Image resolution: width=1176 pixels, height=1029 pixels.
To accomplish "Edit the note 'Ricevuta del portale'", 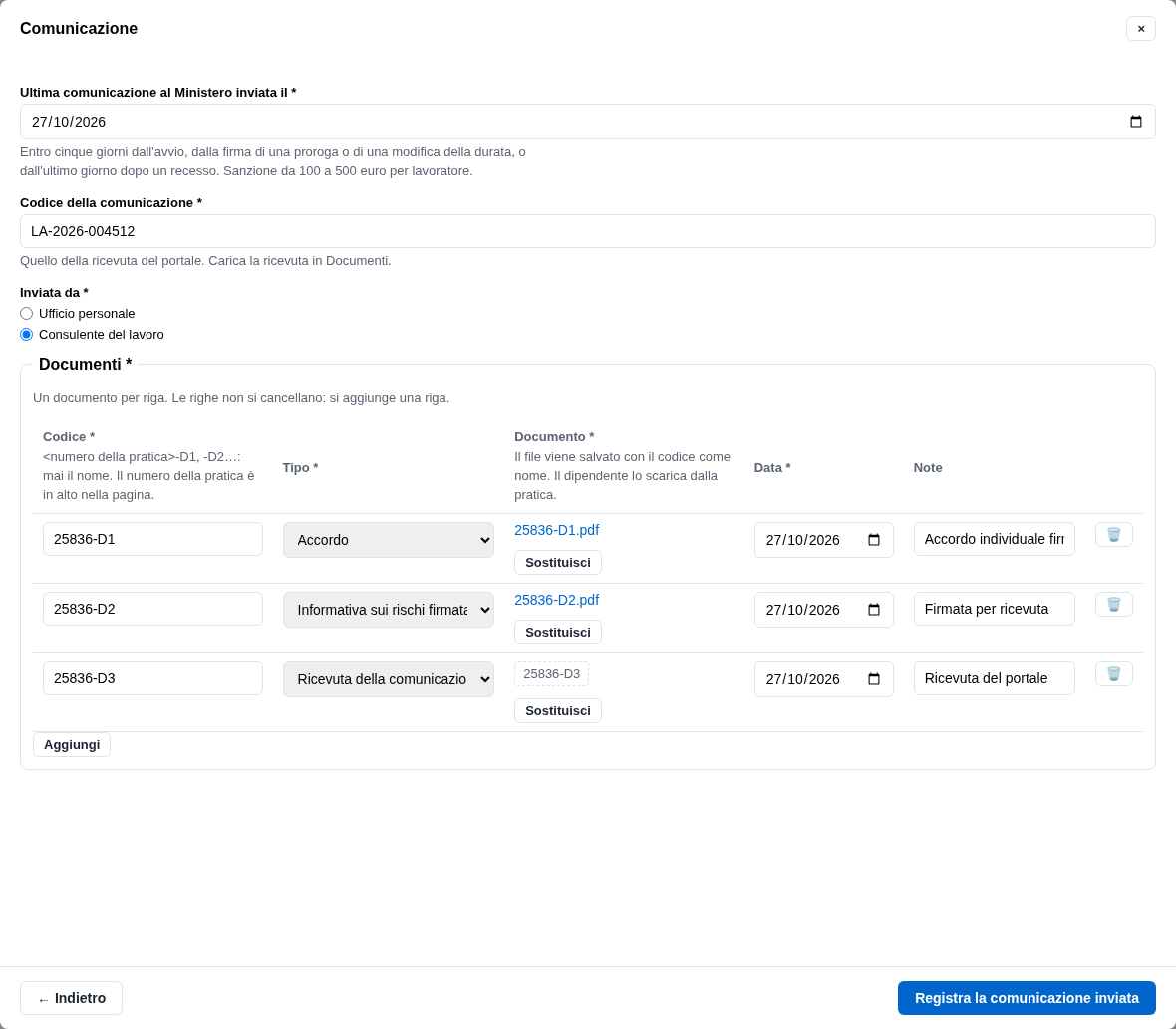I will click(x=994, y=678).
